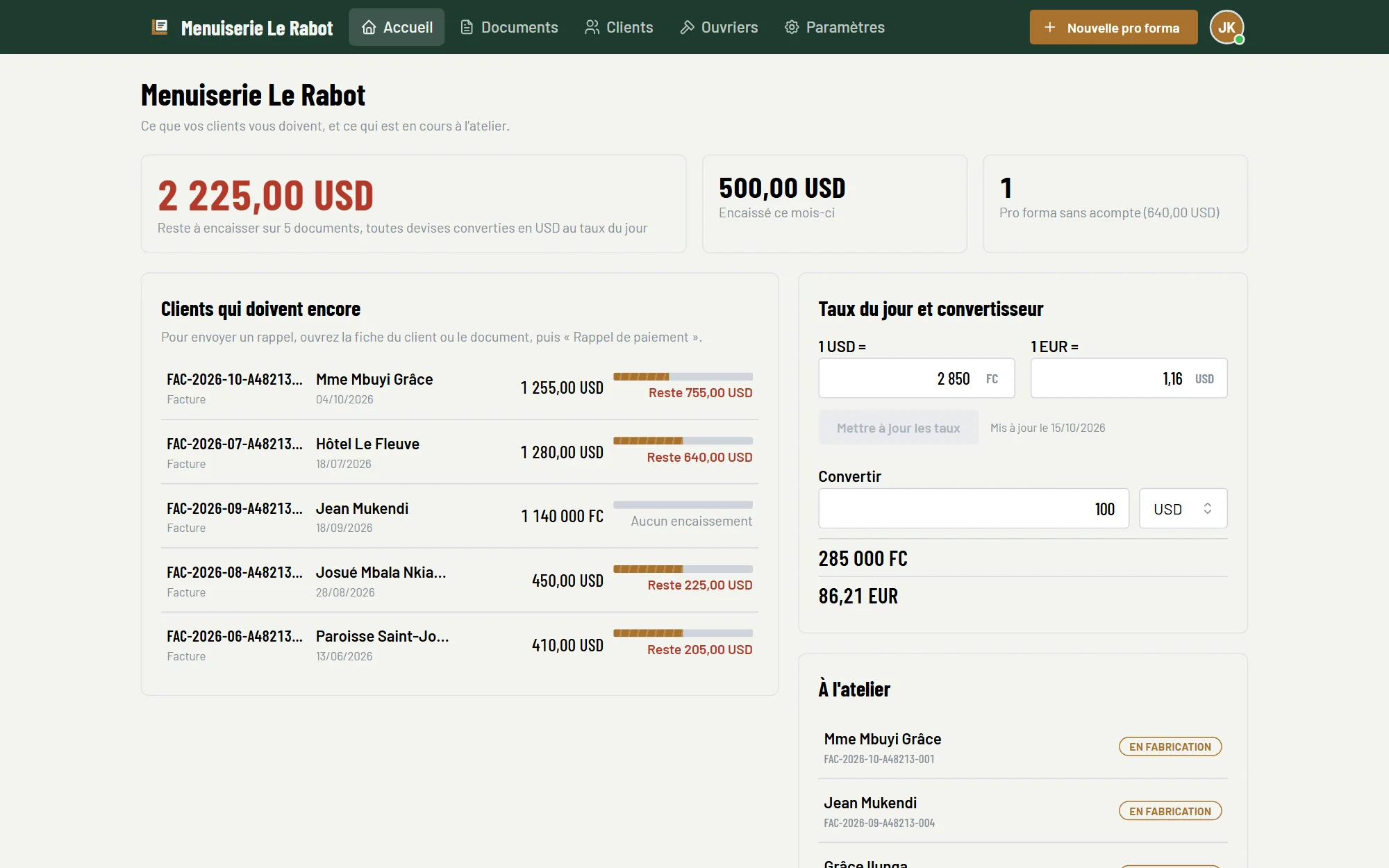Open the Documents tab
This screenshot has width=1389, height=868.
(509, 27)
